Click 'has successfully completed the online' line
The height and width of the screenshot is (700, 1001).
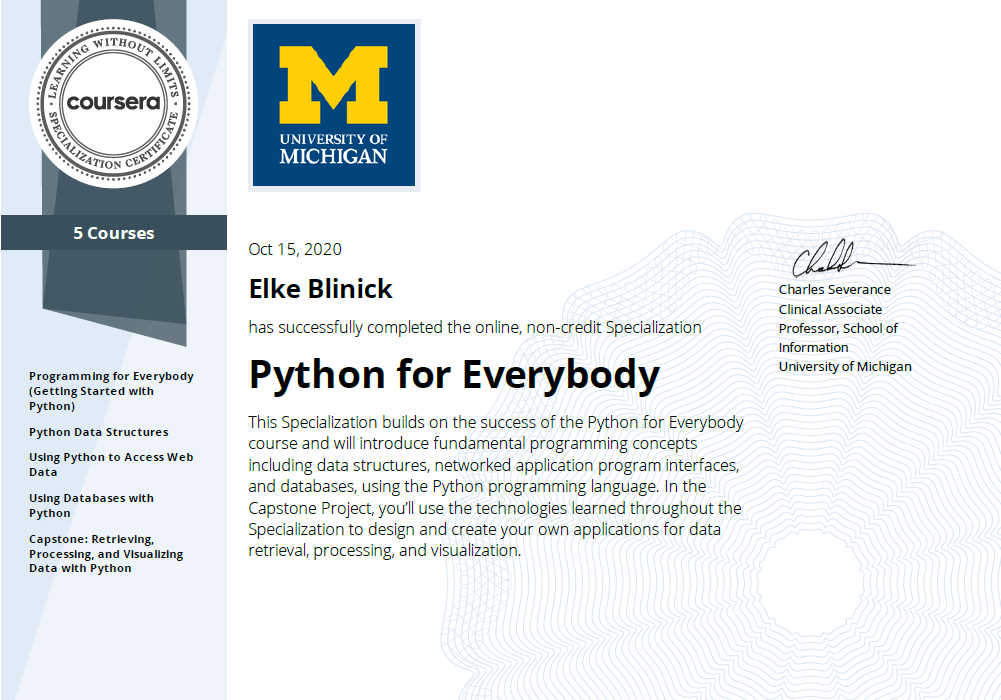point(475,327)
